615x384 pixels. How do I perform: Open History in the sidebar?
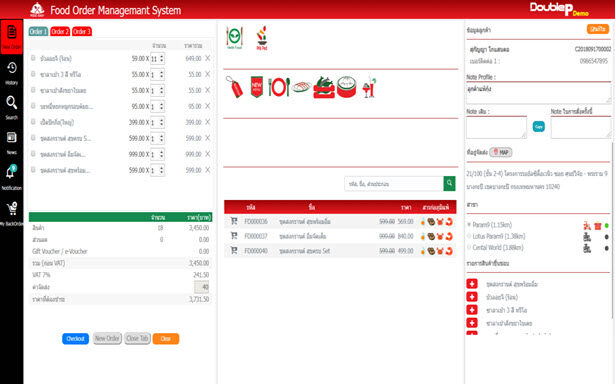tap(11, 73)
